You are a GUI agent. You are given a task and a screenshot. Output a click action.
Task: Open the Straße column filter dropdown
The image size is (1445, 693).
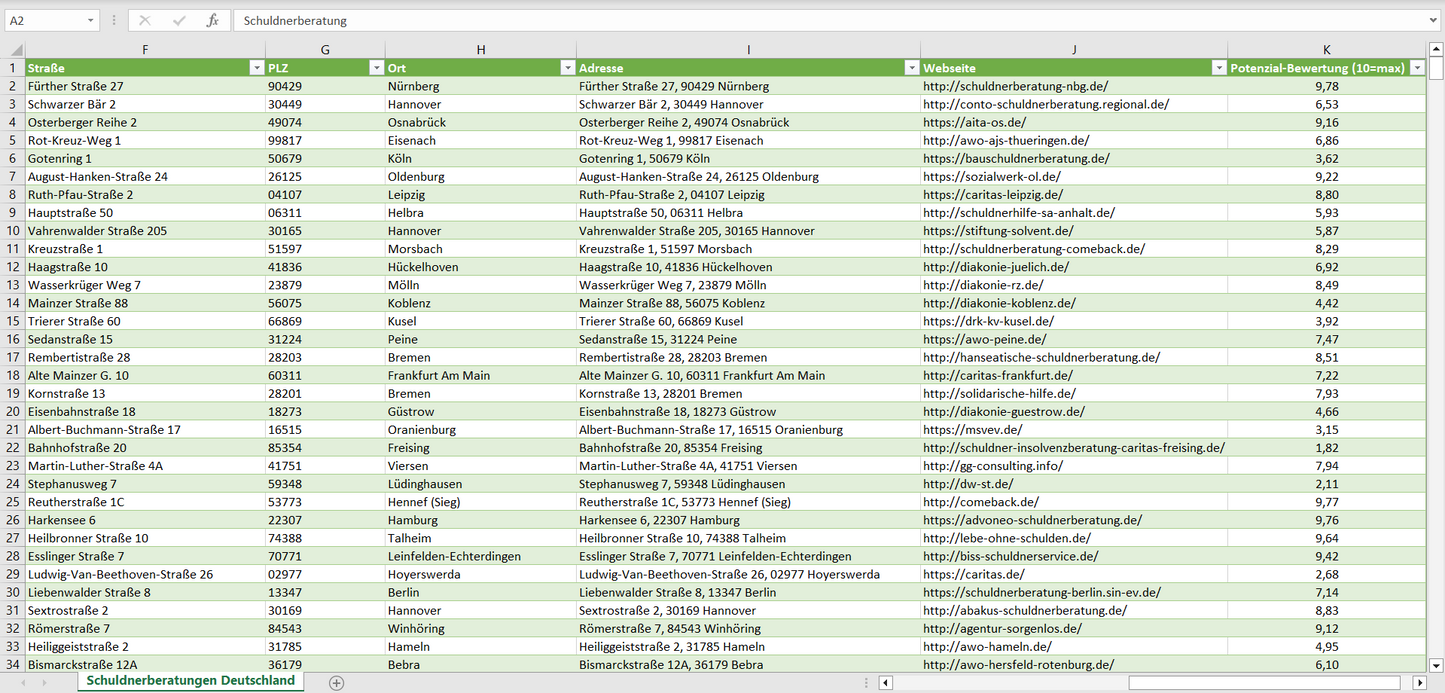pos(255,68)
